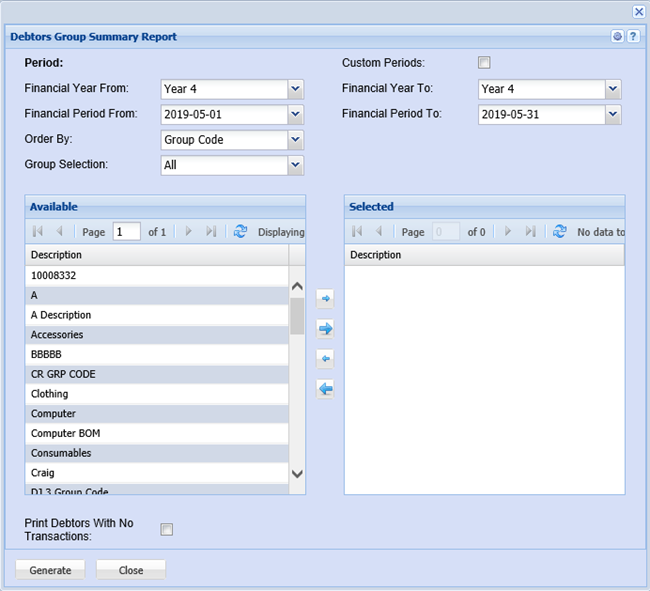Tick Print Debtors With No Transactions

167,529
